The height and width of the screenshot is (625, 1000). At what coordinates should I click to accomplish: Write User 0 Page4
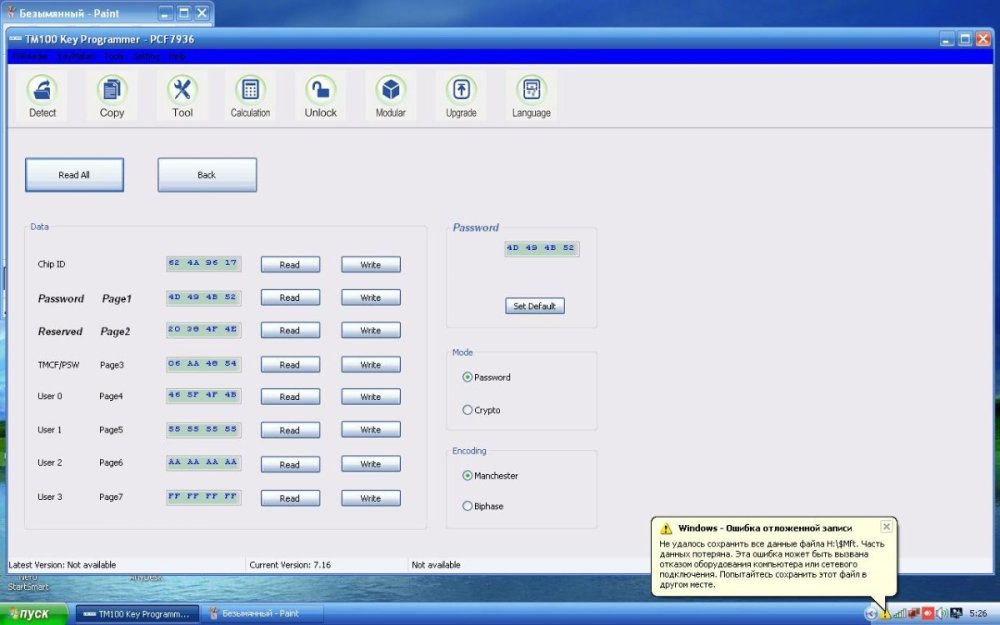pyautogui.click(x=371, y=397)
